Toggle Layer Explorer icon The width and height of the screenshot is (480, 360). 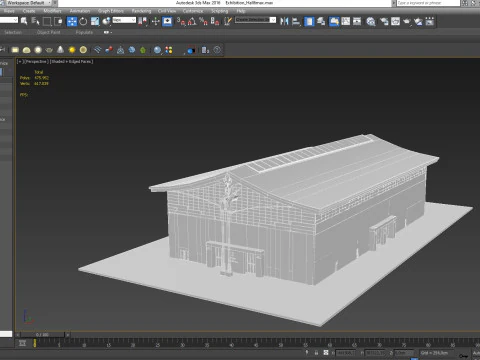(321, 21)
